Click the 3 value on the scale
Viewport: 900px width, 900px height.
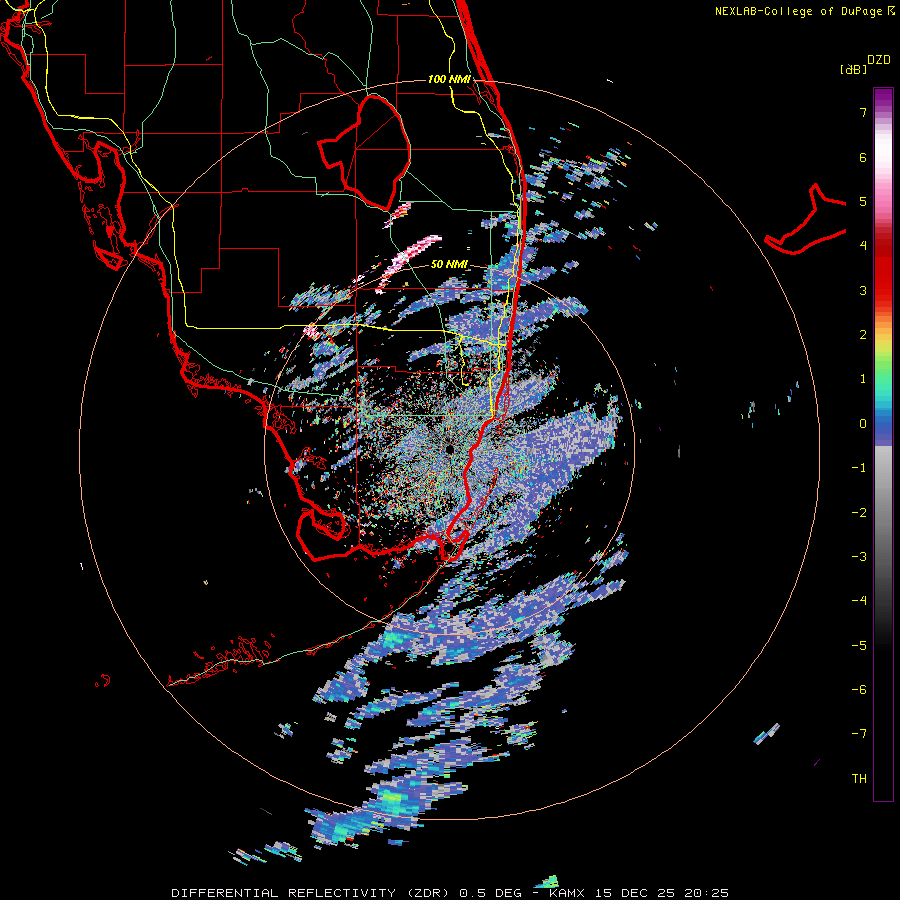[x=863, y=290]
